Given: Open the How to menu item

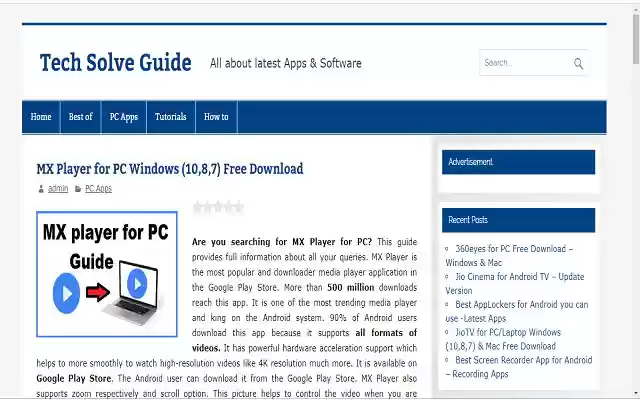Looking at the screenshot, I should [216, 117].
